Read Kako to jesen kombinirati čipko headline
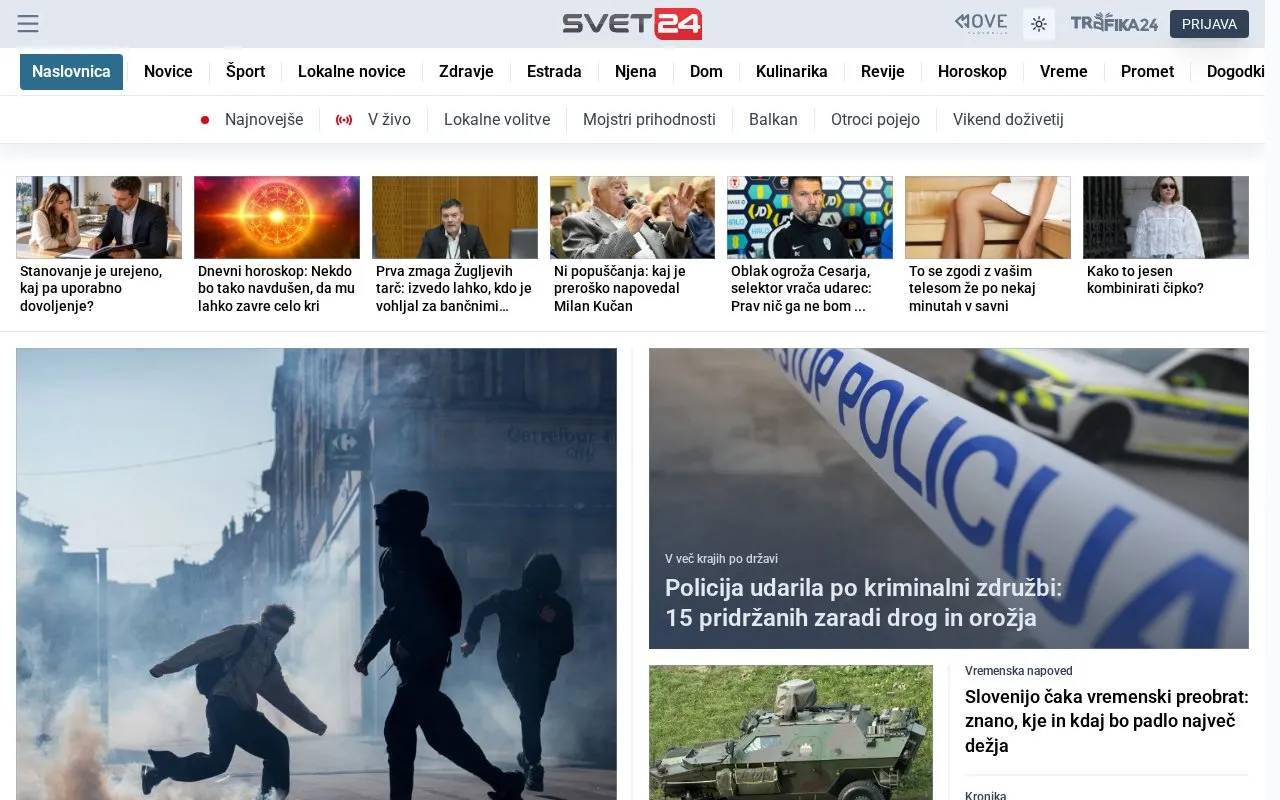 click(1145, 280)
